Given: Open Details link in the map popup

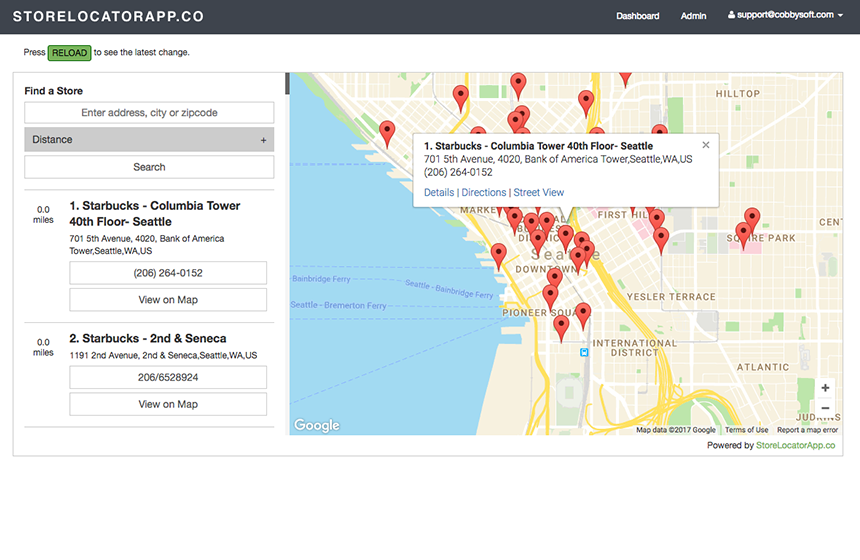Looking at the screenshot, I should (x=439, y=192).
